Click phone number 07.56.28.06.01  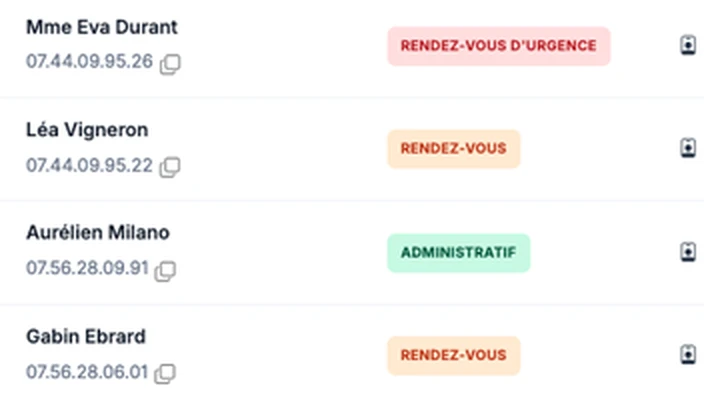tap(87, 372)
